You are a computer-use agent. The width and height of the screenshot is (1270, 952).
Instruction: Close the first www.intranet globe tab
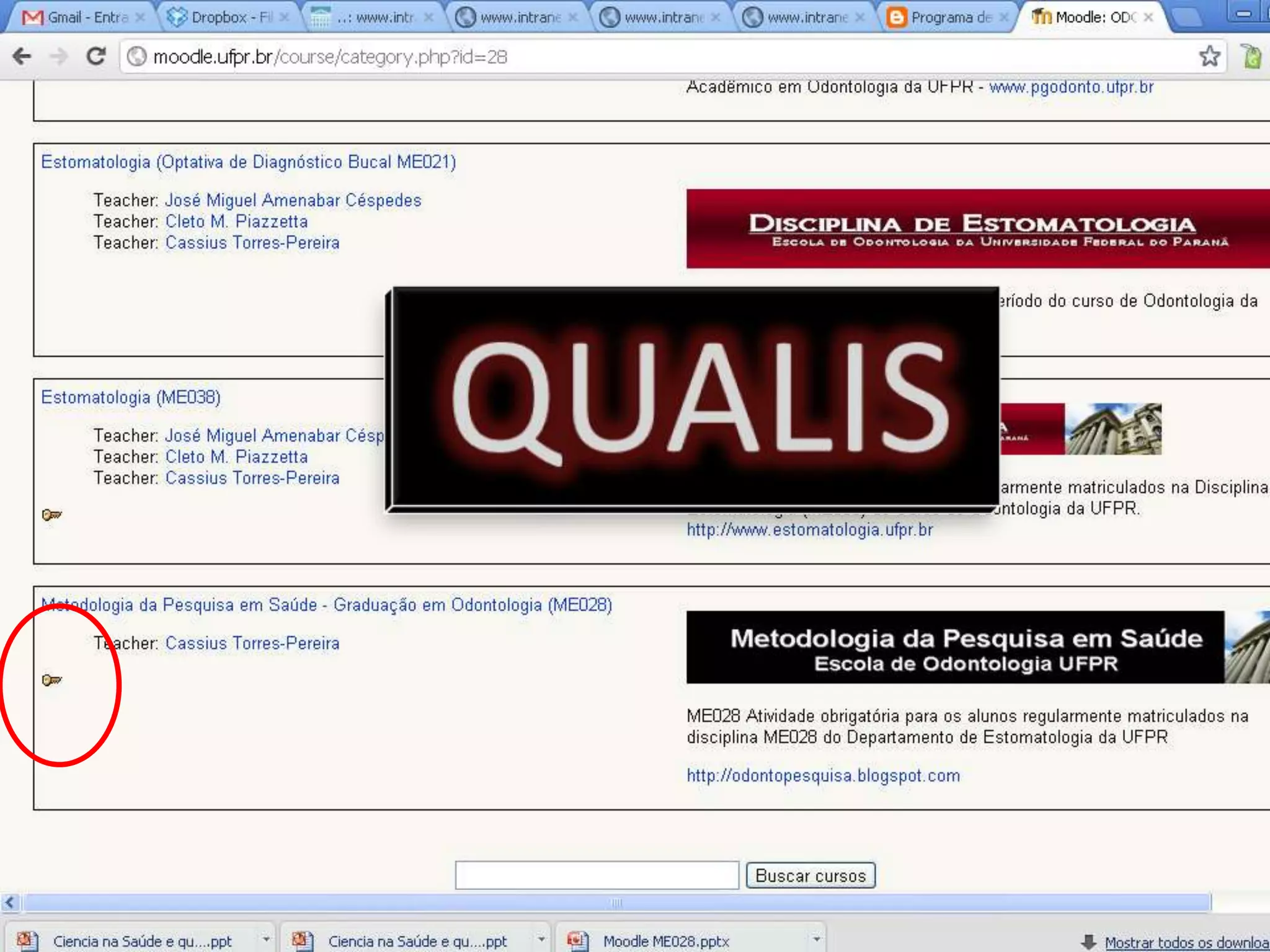click(573, 17)
